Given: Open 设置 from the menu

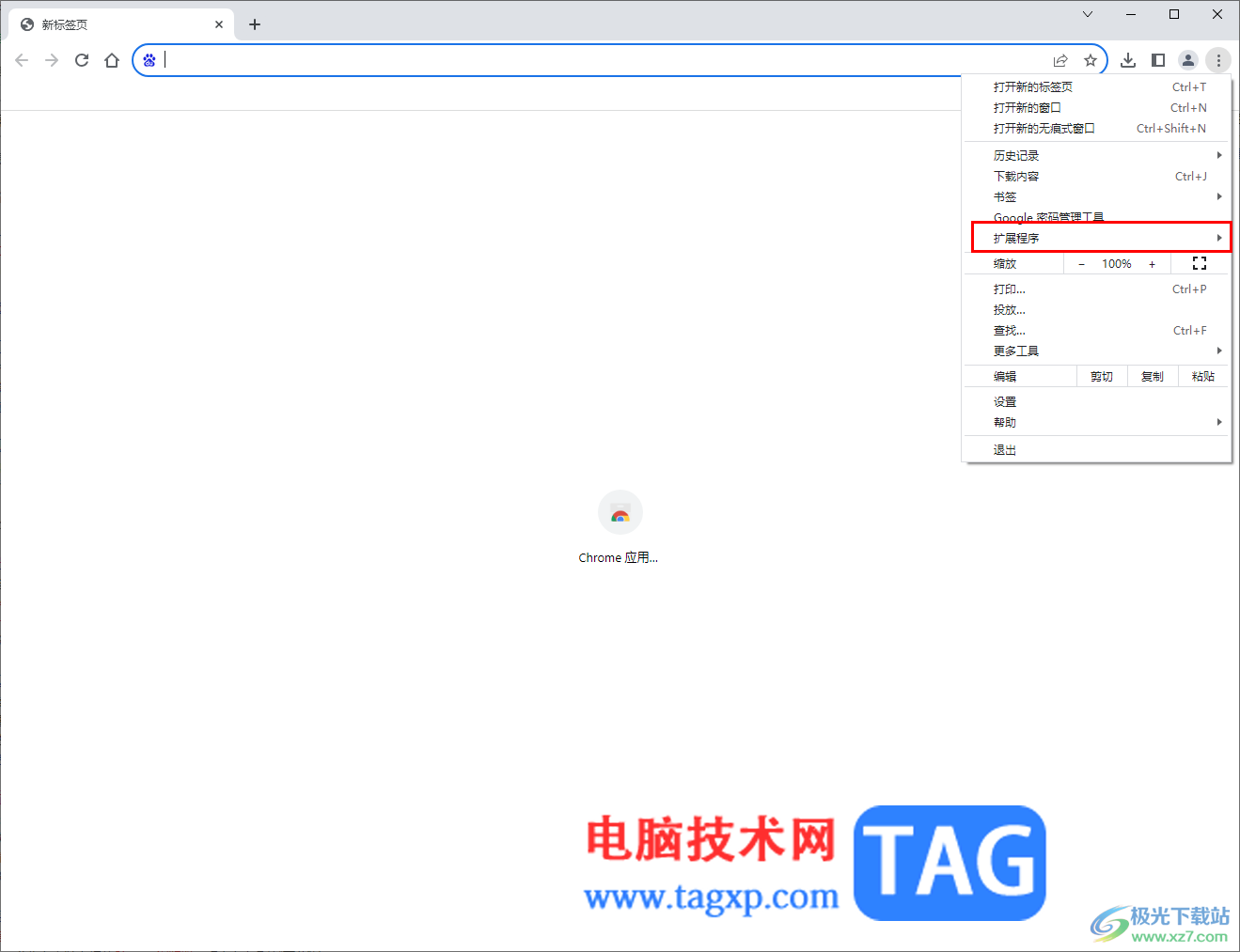Looking at the screenshot, I should [1005, 400].
